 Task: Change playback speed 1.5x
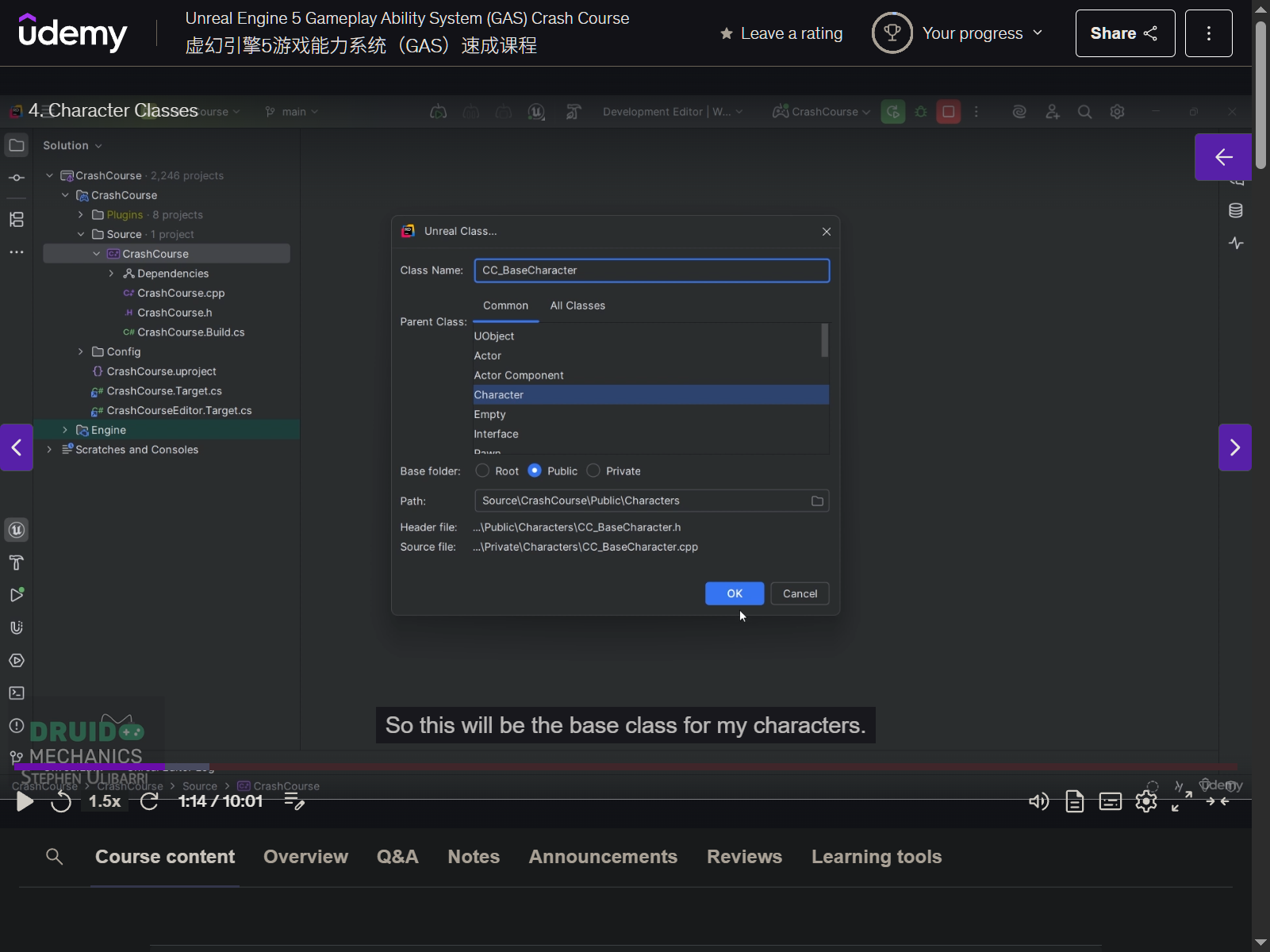pyautogui.click(x=105, y=801)
